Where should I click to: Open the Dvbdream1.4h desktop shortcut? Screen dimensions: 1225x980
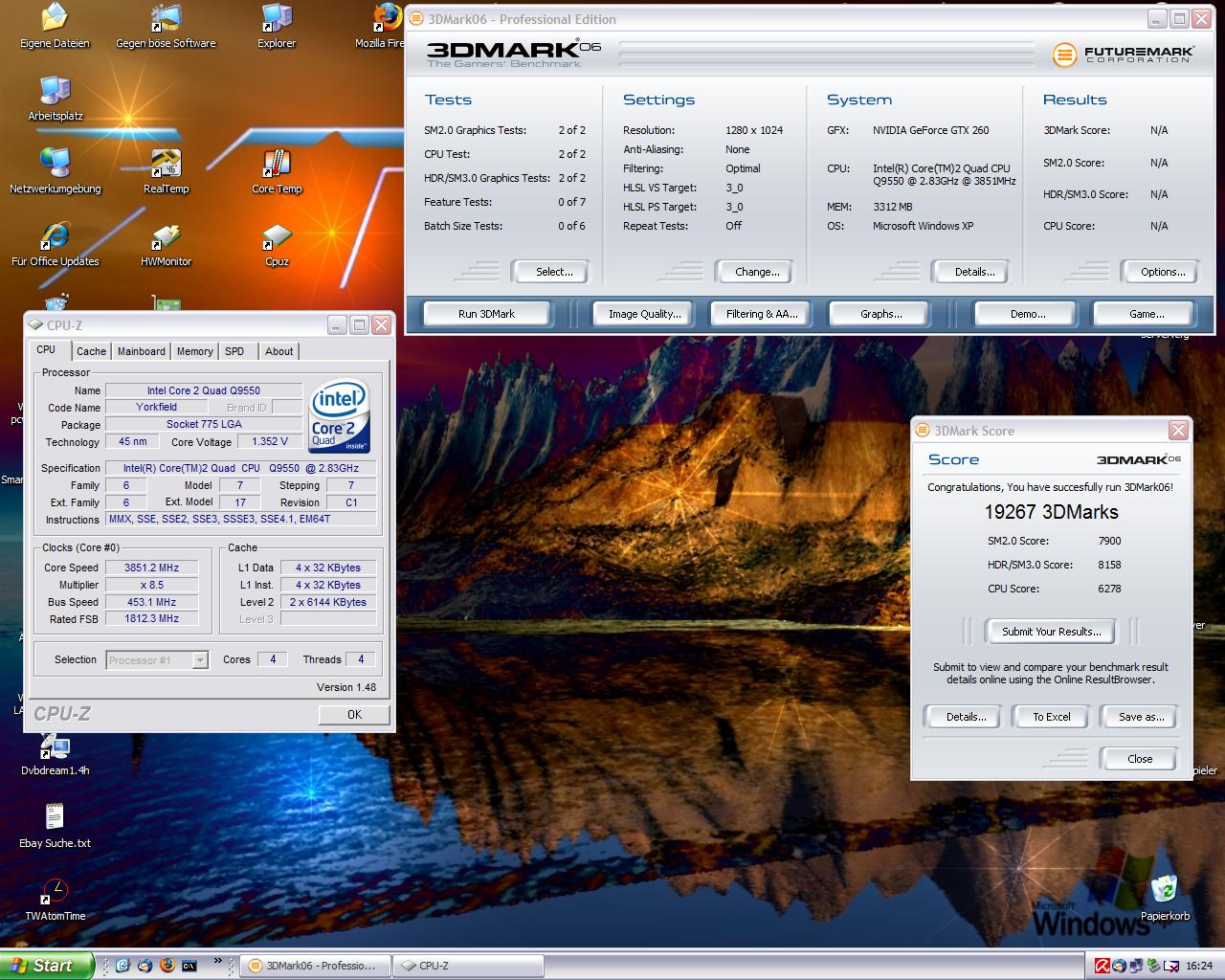(55, 754)
